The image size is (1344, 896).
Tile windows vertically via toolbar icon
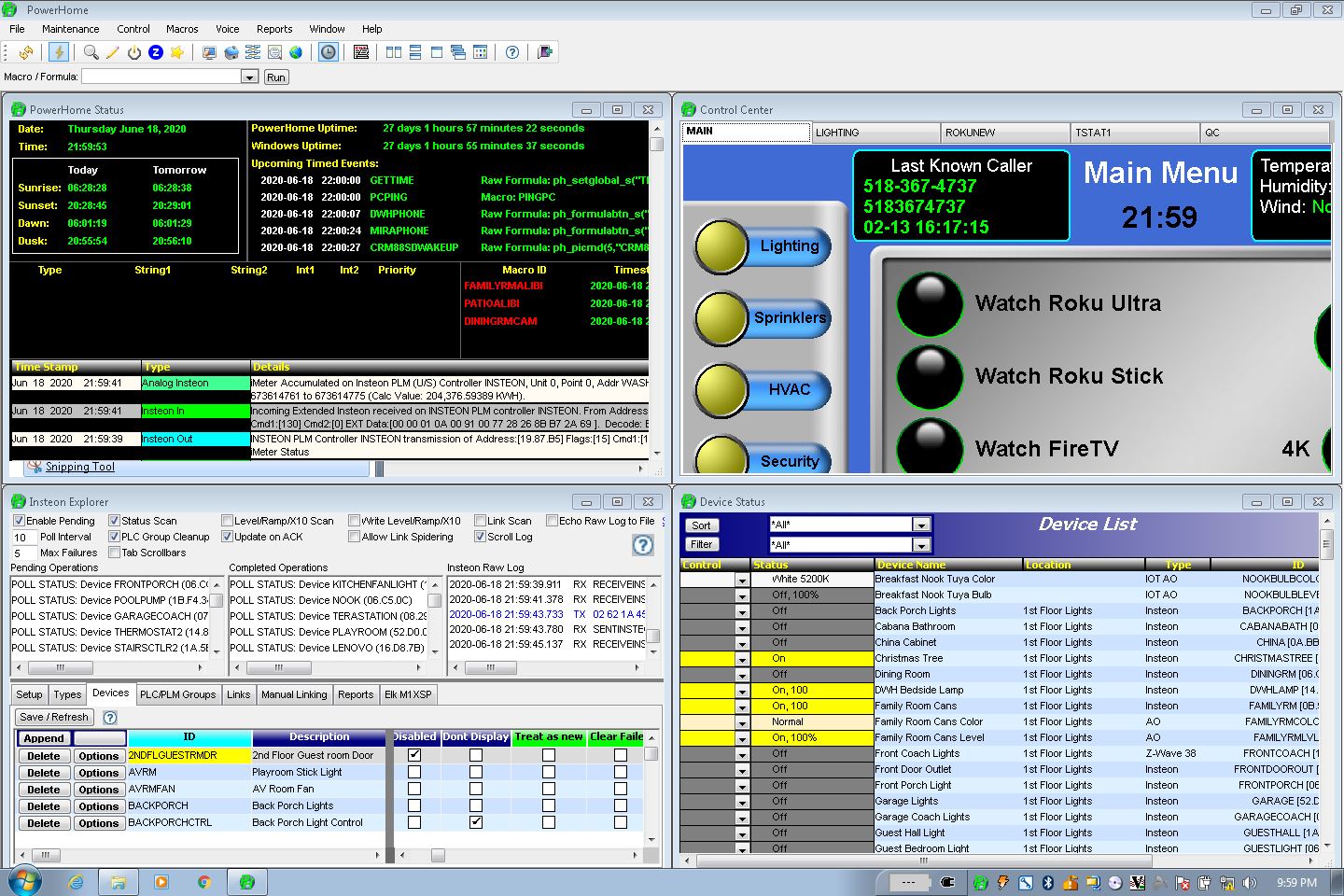(x=394, y=52)
